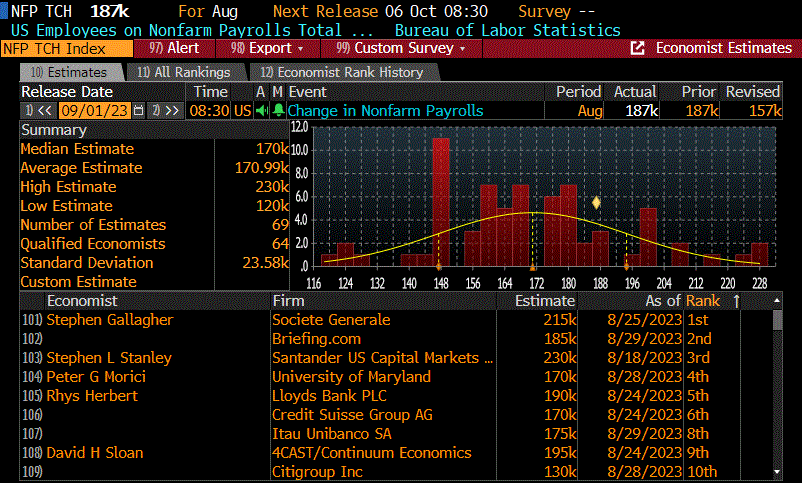
Task: Click Santander US Capital Markets firm
Action: [383, 358]
